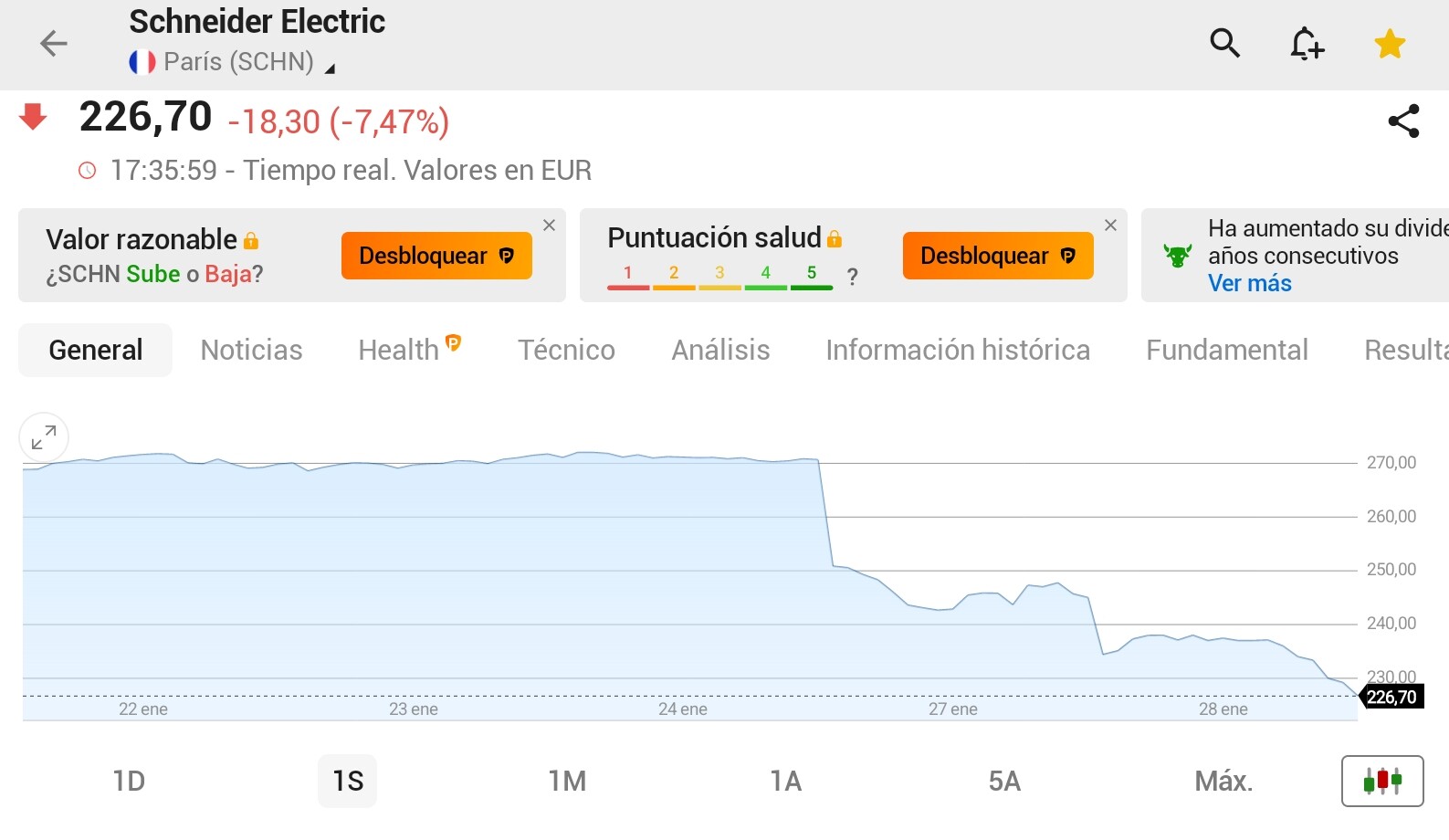Select the 1D chart range
This screenshot has height=840, width=1449.
click(129, 781)
